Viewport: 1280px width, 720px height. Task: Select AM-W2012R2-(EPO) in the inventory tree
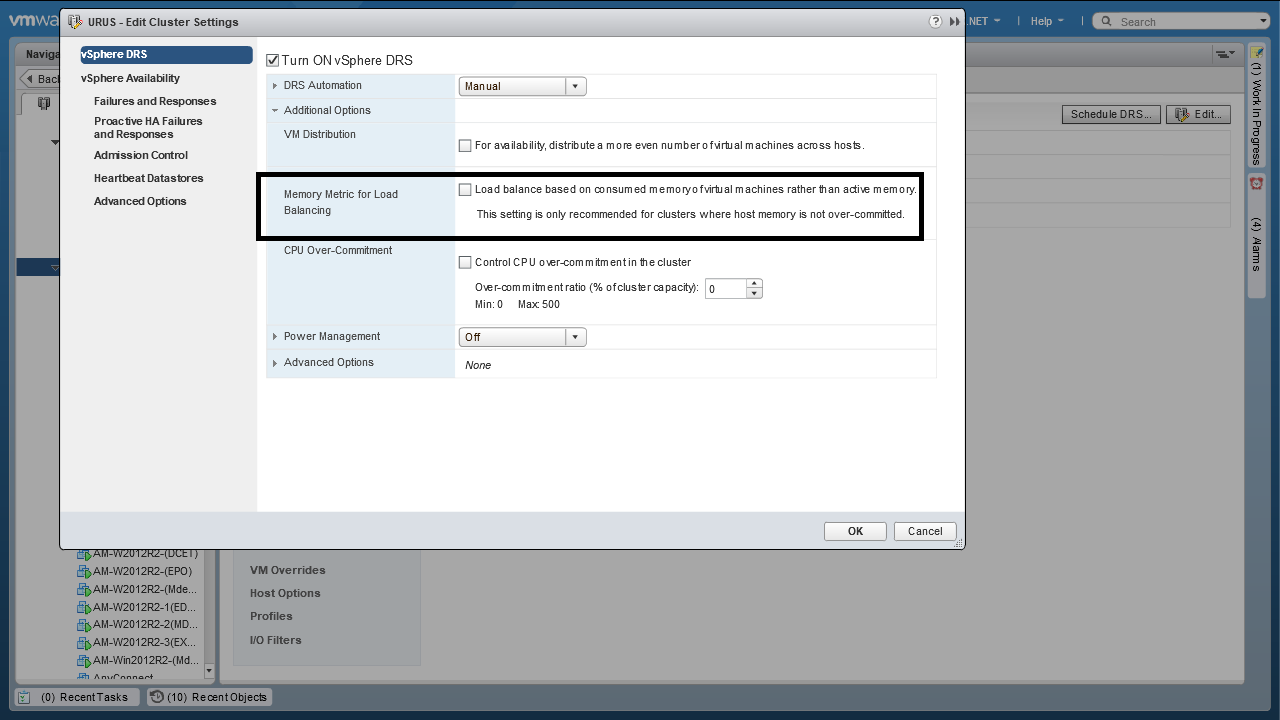pyautogui.click(x=142, y=572)
